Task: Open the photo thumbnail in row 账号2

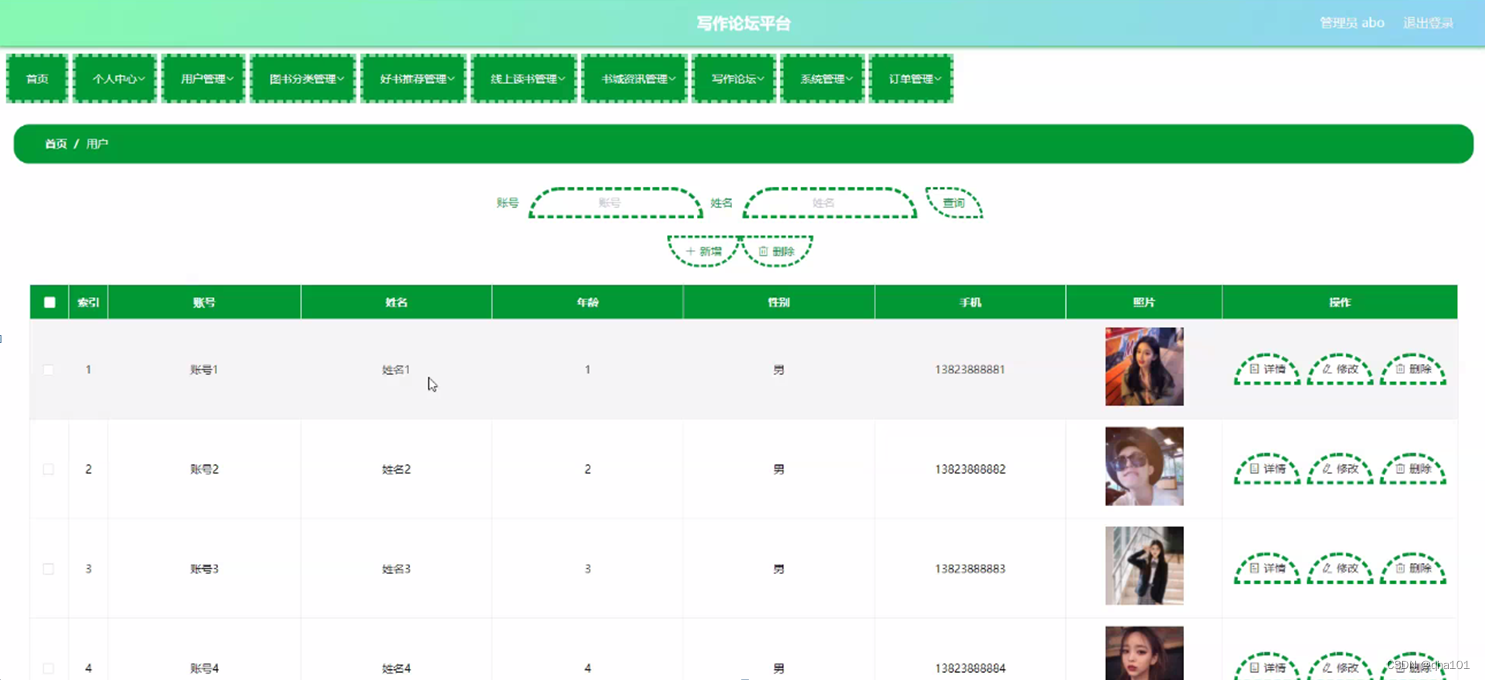Action: (x=1144, y=466)
